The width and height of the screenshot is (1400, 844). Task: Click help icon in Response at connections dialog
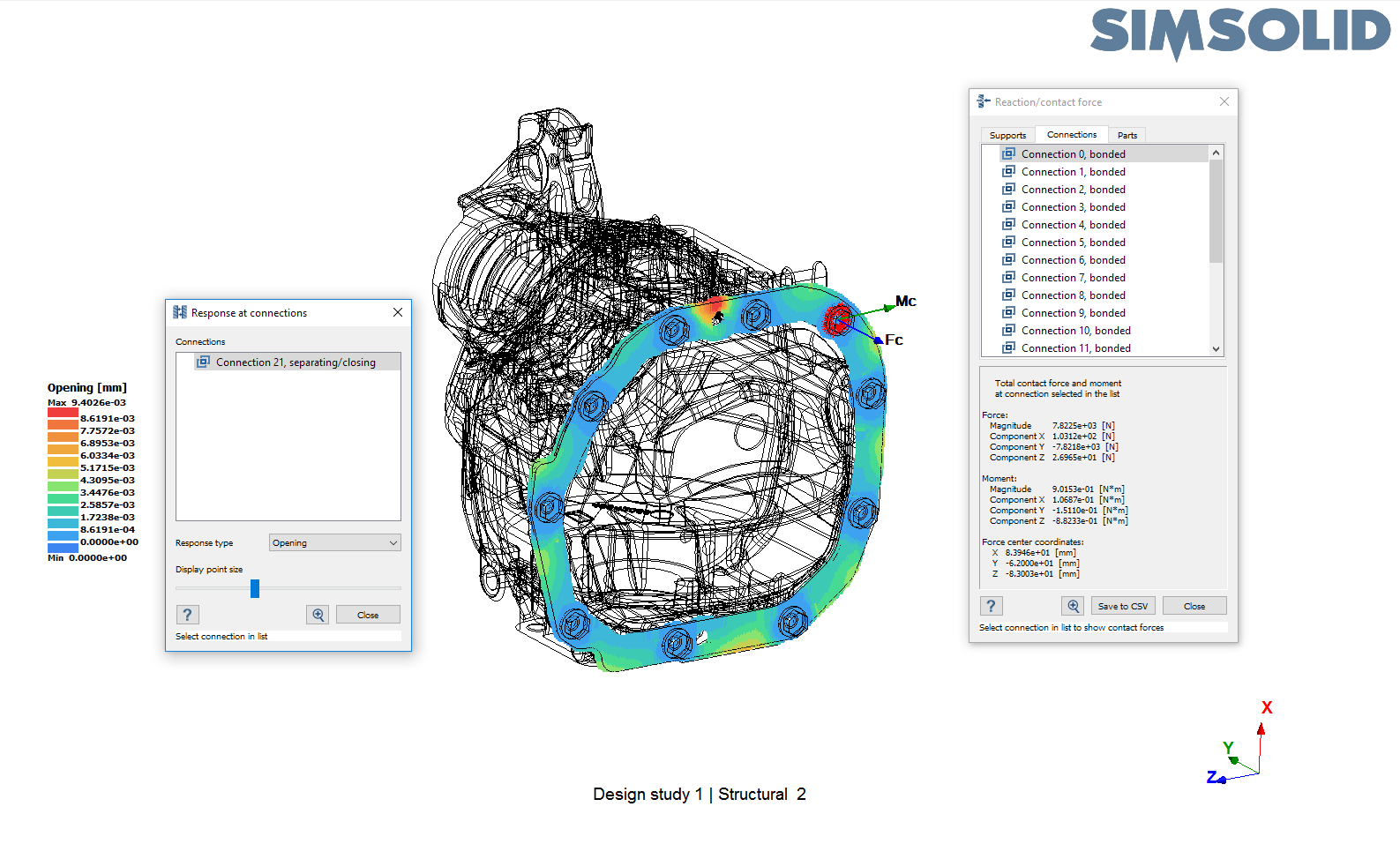[x=187, y=615]
